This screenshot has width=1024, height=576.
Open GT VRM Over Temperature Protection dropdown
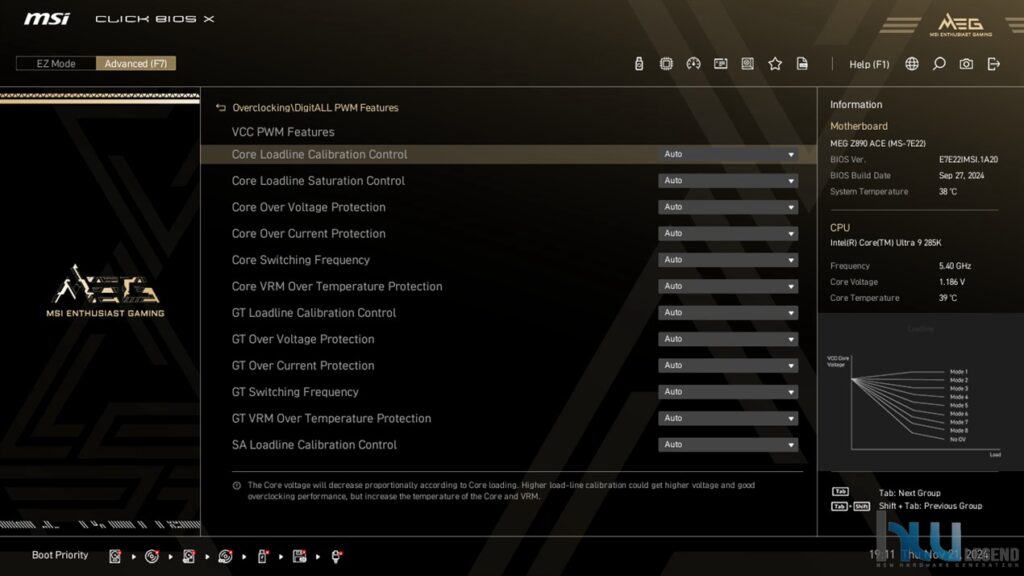pos(728,418)
